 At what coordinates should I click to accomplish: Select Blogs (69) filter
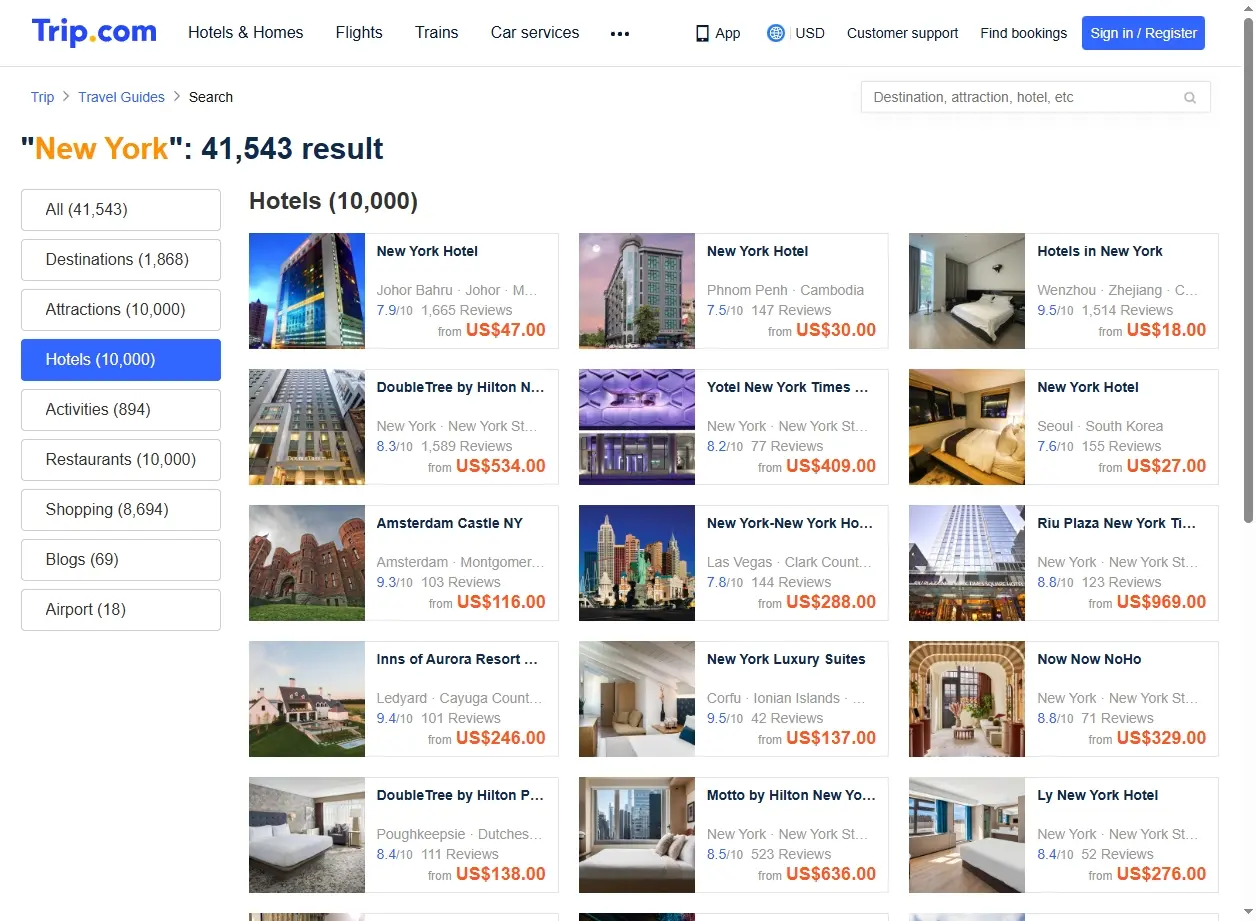[121, 560]
